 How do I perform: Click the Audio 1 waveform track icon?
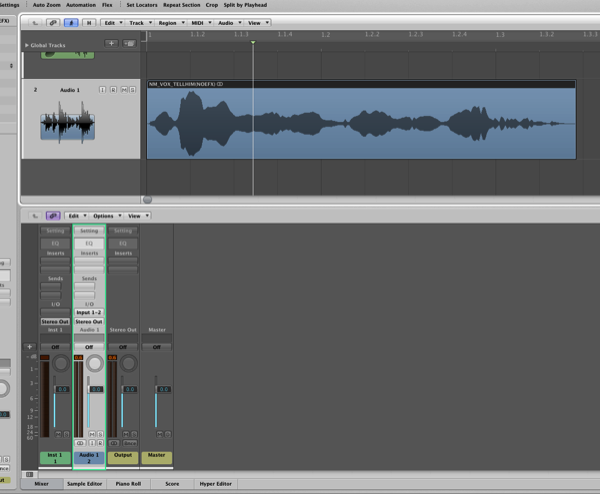pyautogui.click(x=66, y=124)
